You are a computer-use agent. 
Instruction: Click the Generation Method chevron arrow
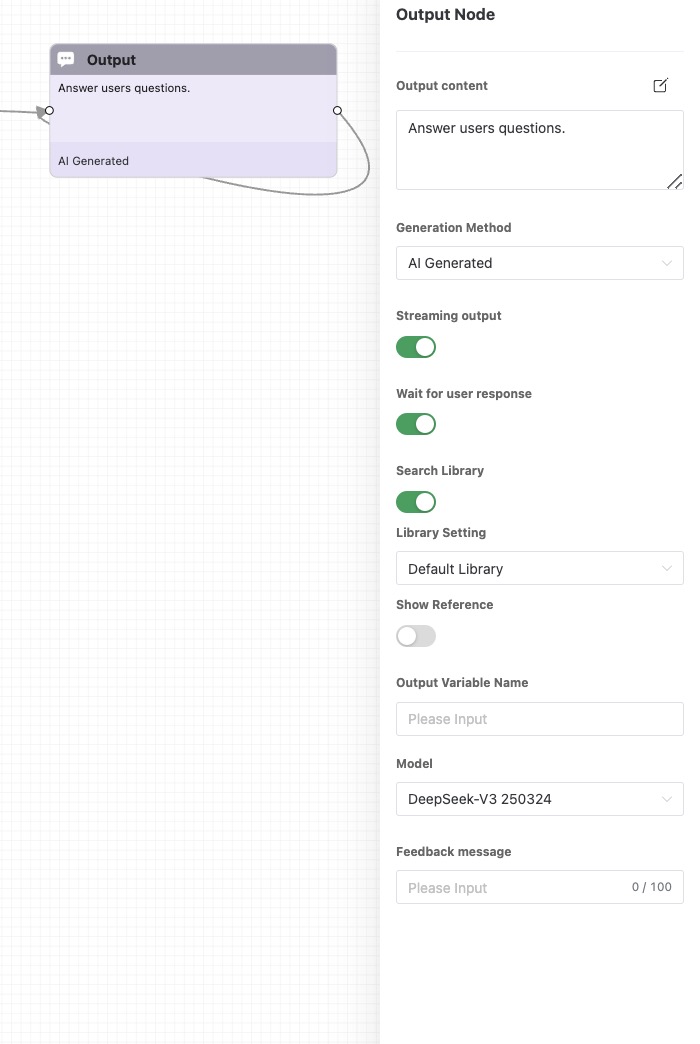pos(667,263)
